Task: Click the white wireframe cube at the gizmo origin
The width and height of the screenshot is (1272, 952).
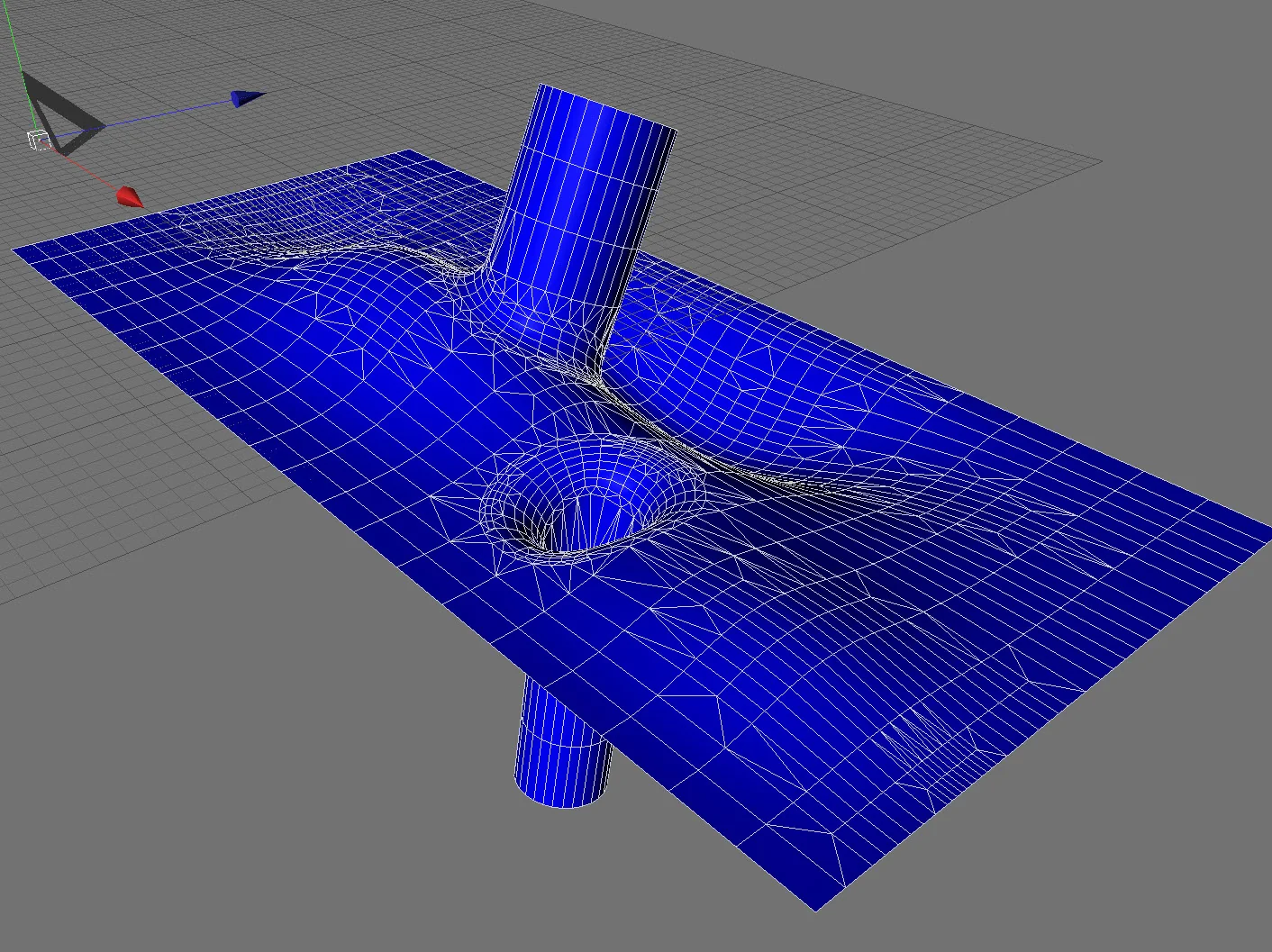Action: click(x=38, y=140)
